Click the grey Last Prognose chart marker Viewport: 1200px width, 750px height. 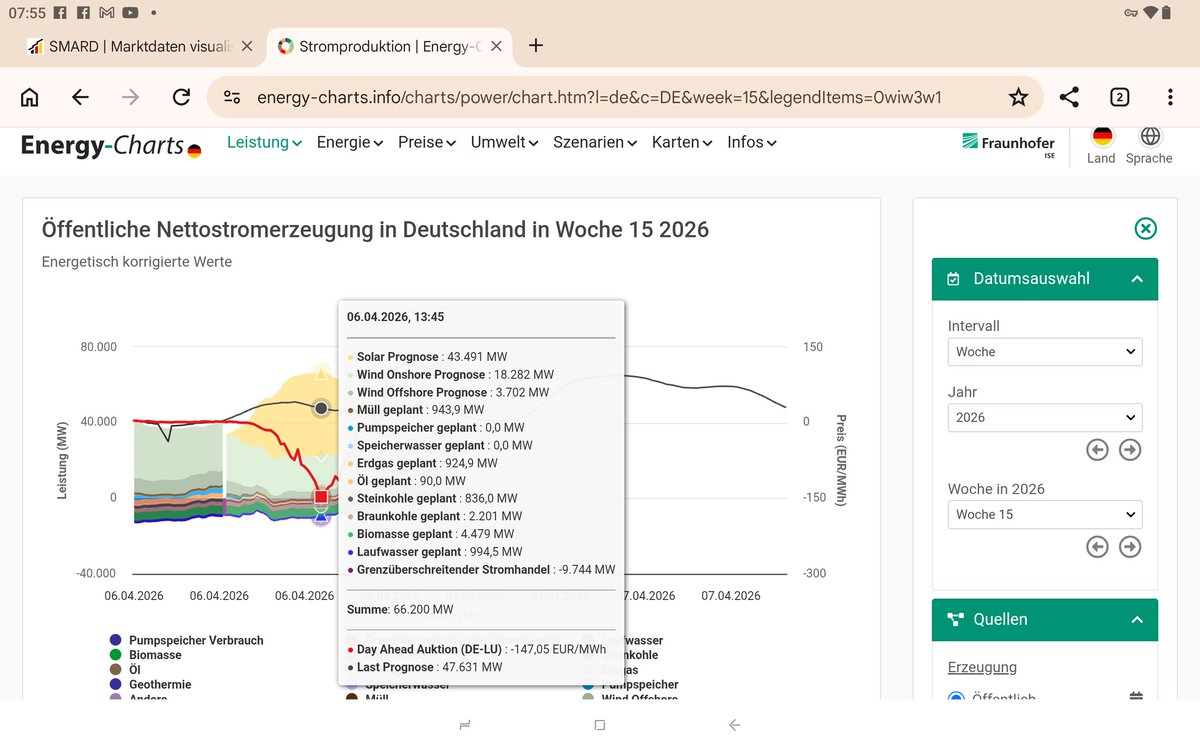point(321,408)
